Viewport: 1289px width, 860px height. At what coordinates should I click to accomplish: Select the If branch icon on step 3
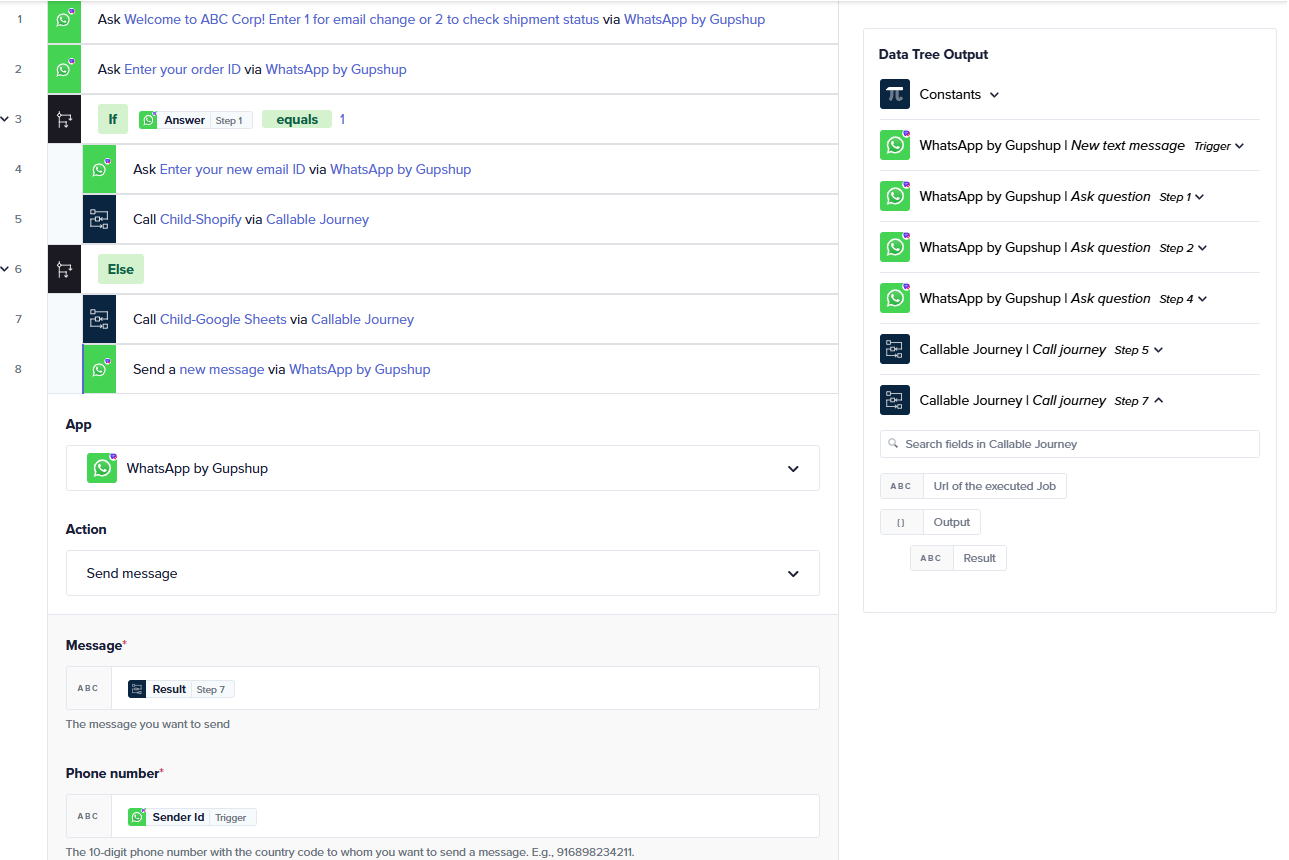click(x=64, y=120)
